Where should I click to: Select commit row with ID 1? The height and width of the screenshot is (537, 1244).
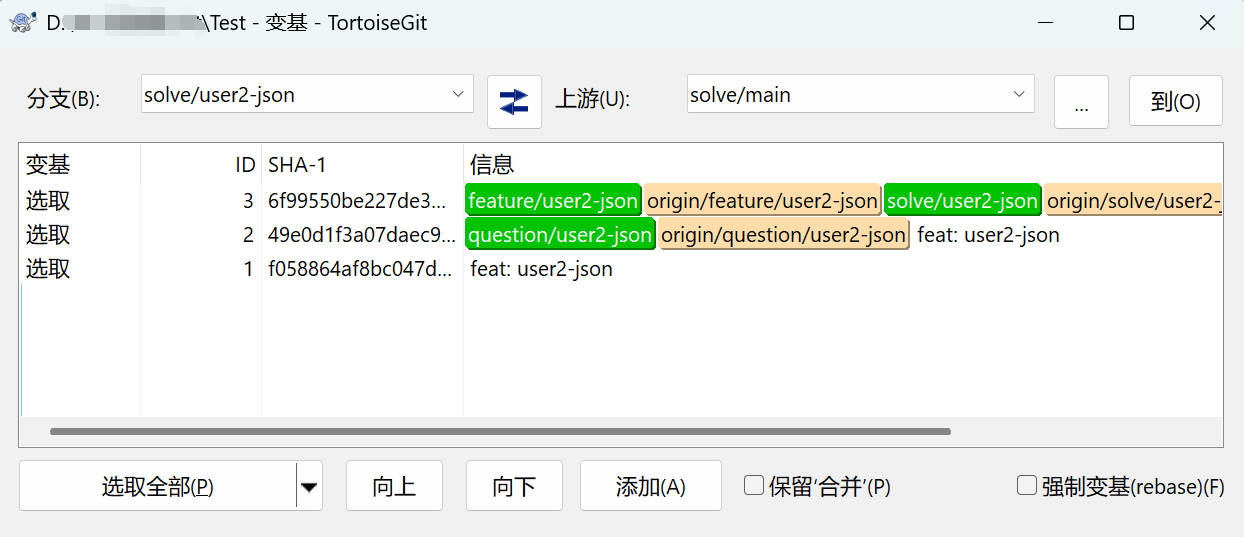point(620,269)
